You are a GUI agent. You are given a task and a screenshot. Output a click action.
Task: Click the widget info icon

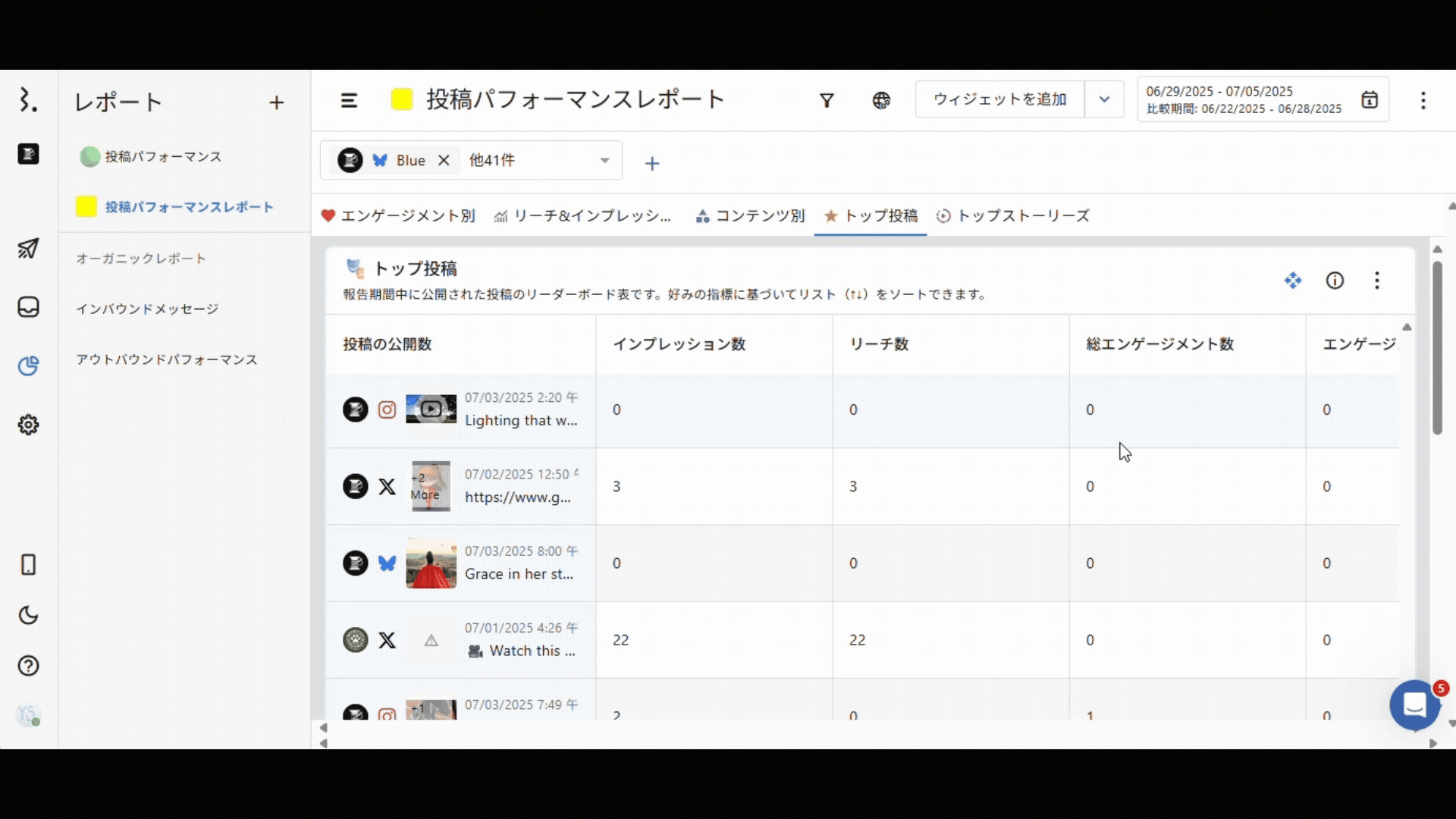click(x=1335, y=281)
